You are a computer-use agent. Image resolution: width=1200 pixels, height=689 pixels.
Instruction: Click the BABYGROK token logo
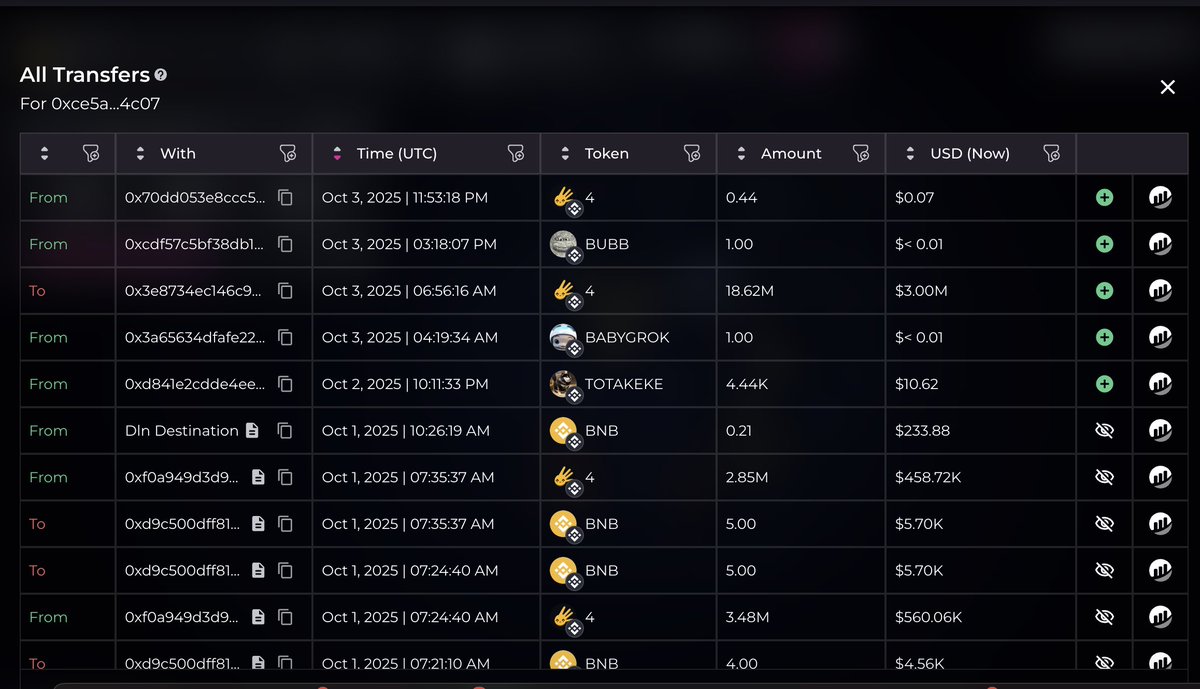click(x=564, y=337)
